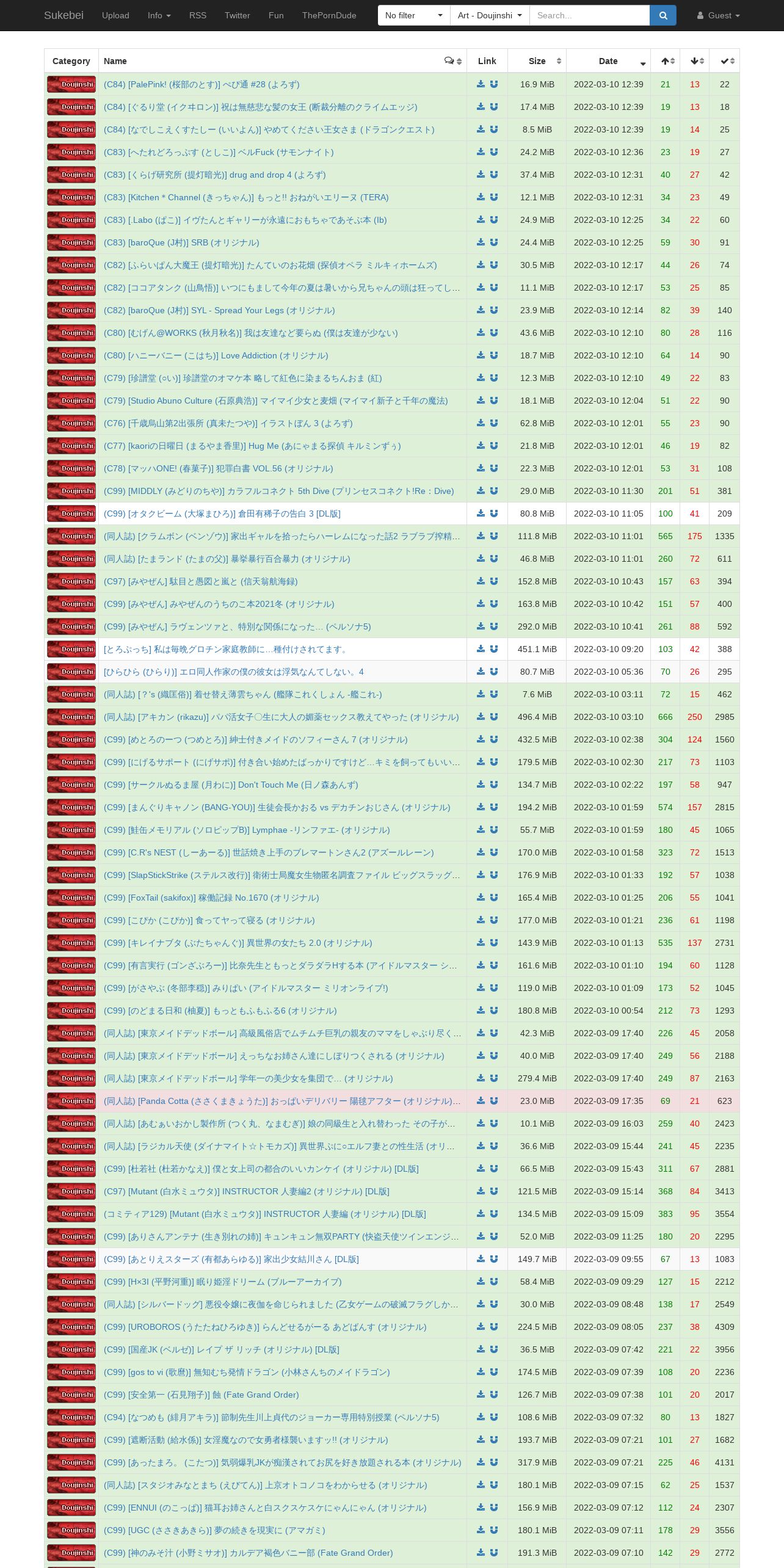Click magnet icon for the 17.4 MiB row
The height and width of the screenshot is (1568, 784).
(494, 107)
